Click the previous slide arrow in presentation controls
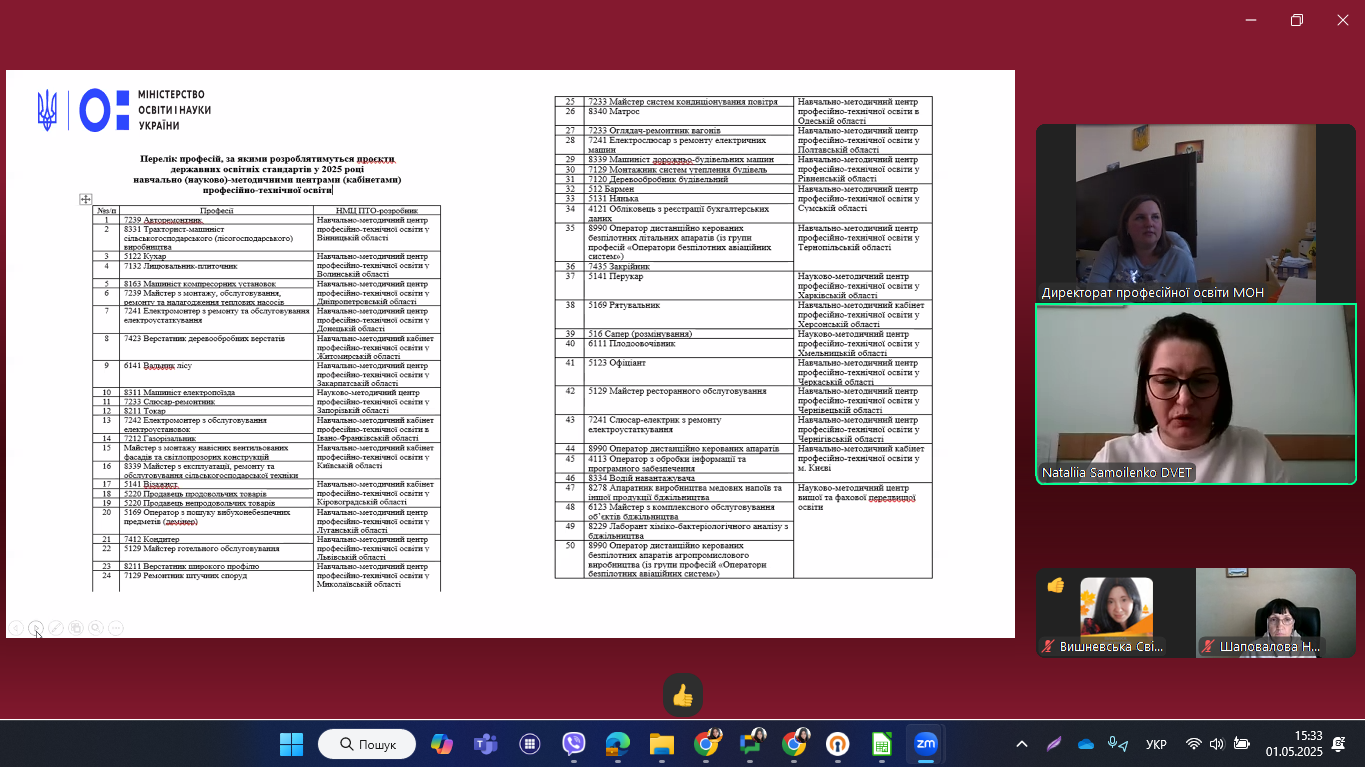The image size is (1365, 767). (x=16, y=628)
